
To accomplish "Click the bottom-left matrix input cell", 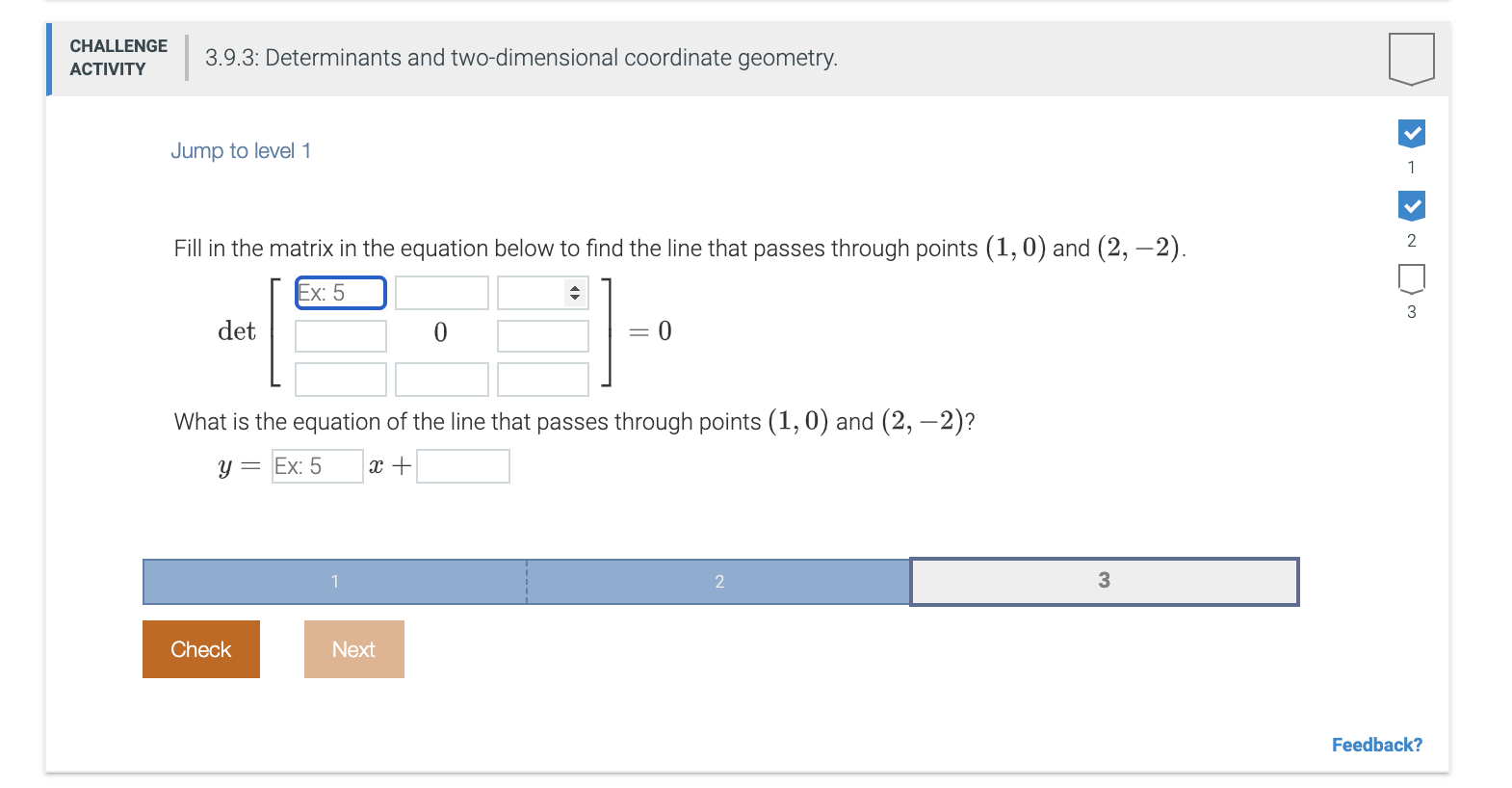I will (339, 379).
